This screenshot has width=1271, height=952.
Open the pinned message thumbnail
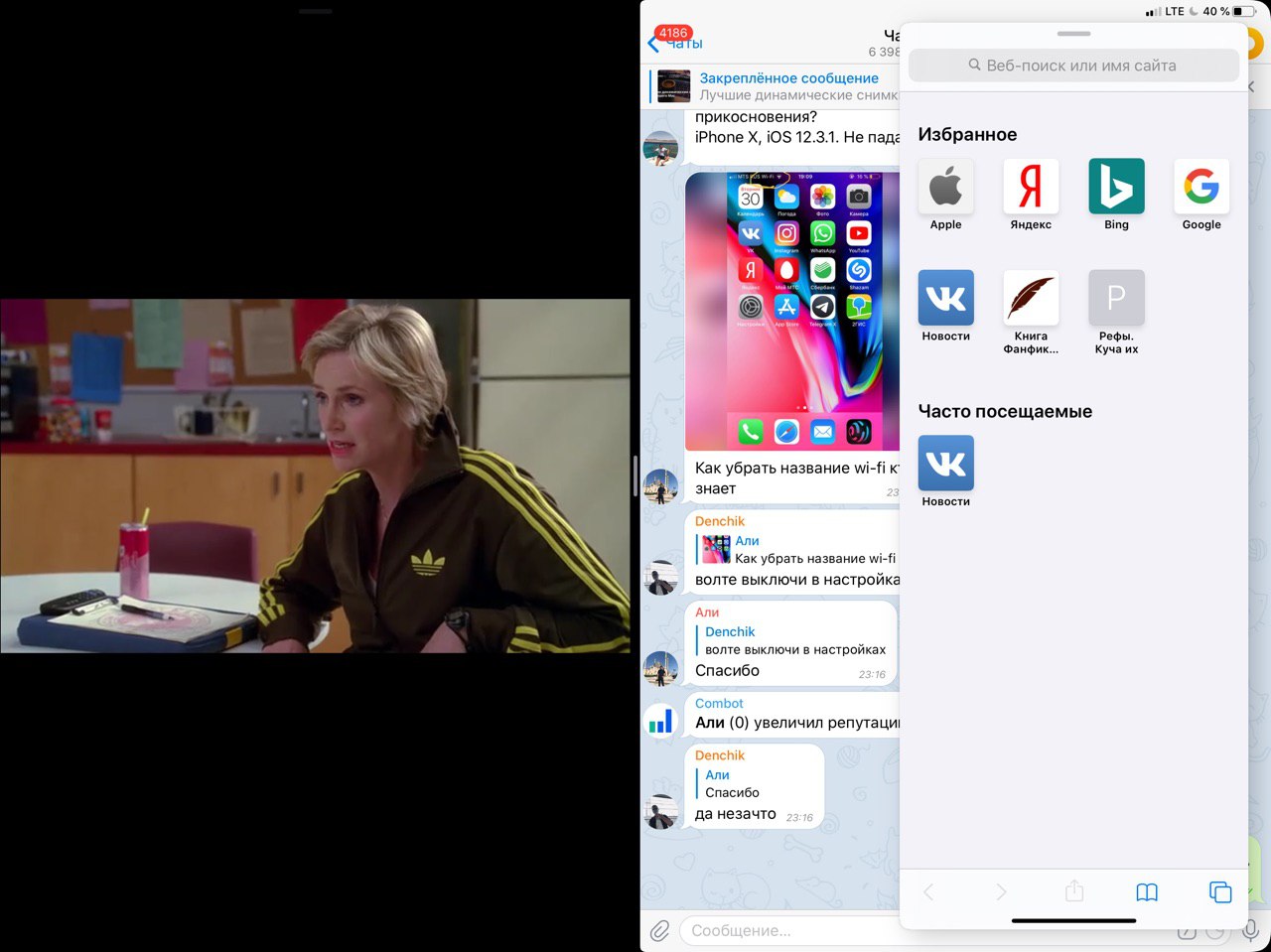tap(674, 86)
